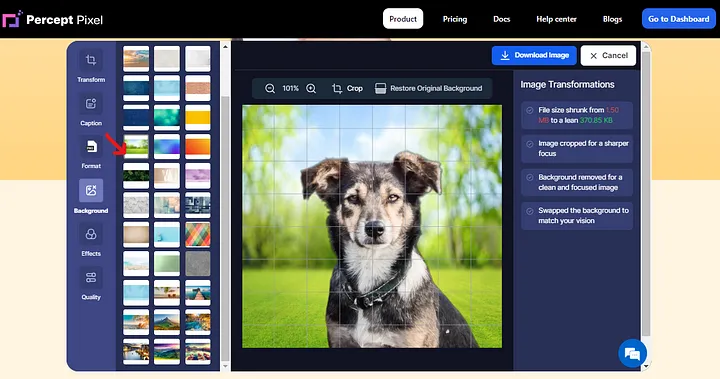Click the thumbnail list scroll-down arrow

tap(225, 366)
